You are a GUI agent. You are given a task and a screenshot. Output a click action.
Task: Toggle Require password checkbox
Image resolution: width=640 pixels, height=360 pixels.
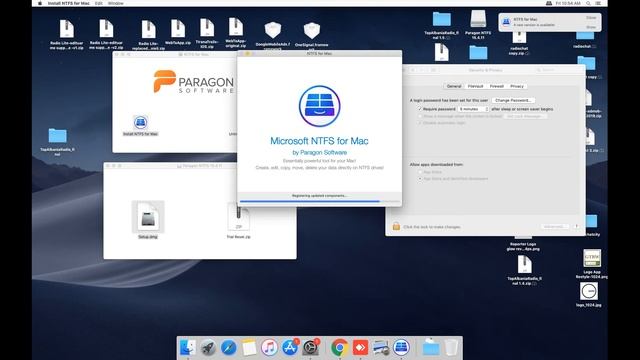tap(420, 109)
